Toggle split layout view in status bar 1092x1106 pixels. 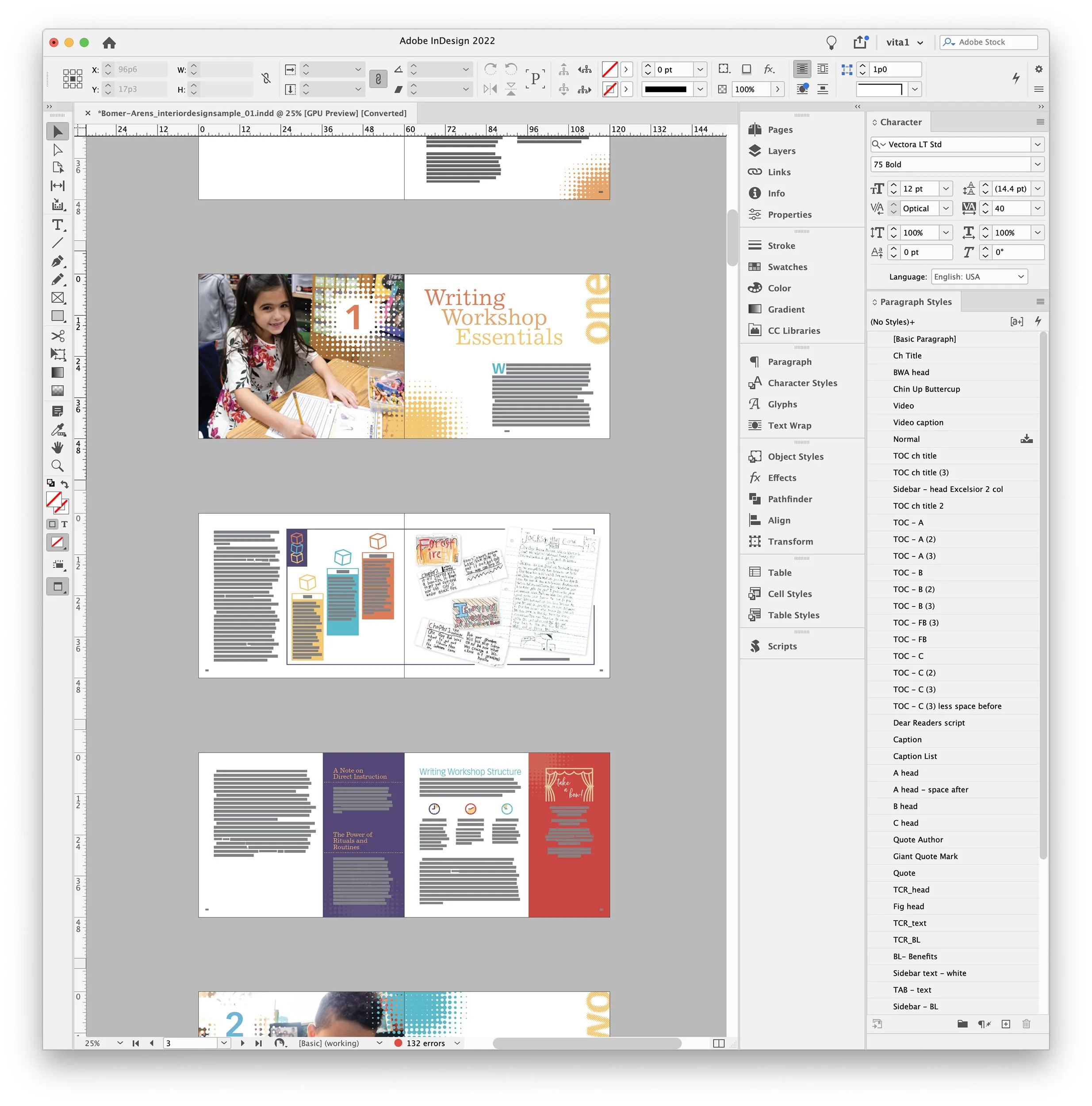(x=718, y=1043)
